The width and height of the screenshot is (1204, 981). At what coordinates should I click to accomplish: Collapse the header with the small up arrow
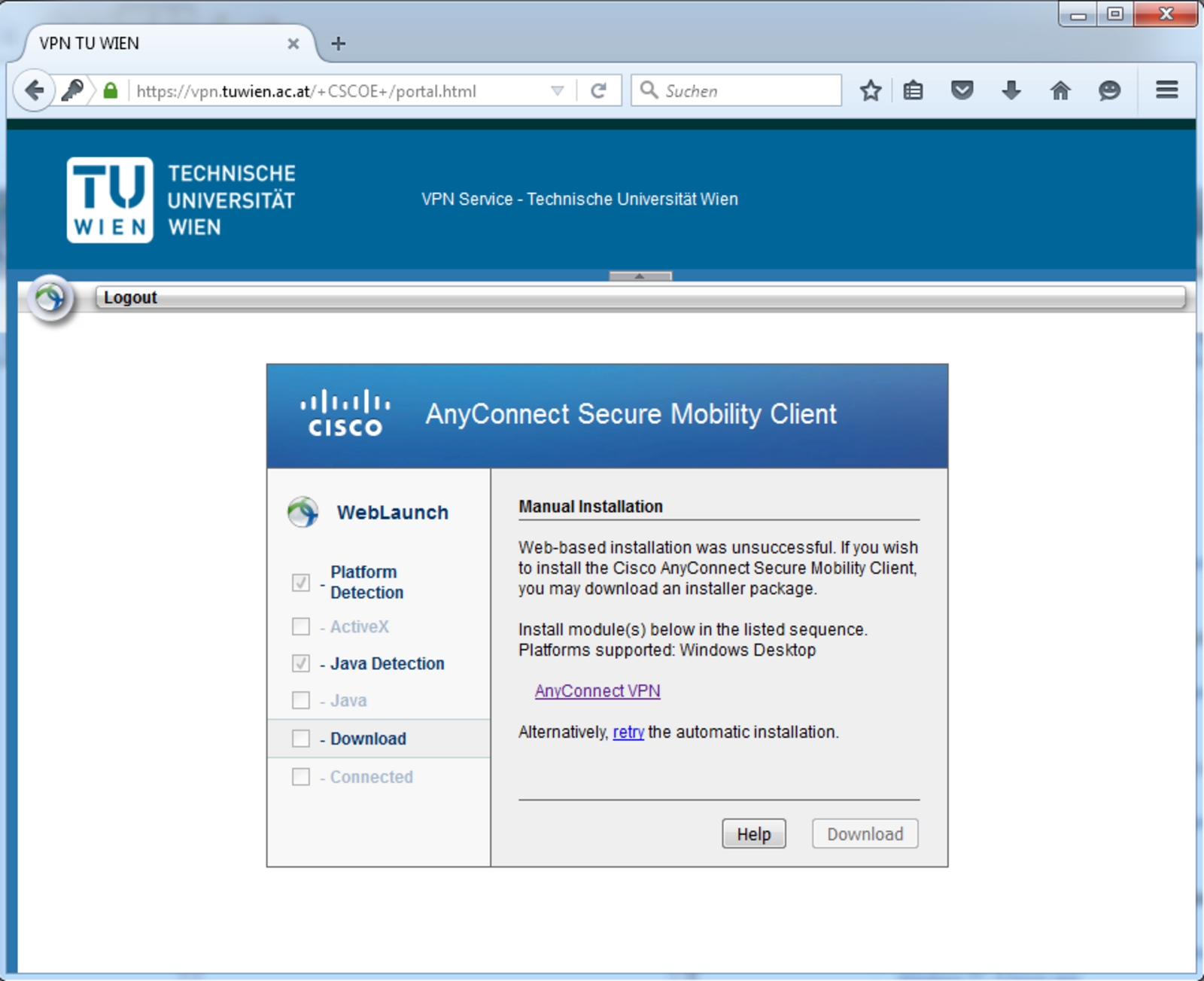click(x=640, y=276)
